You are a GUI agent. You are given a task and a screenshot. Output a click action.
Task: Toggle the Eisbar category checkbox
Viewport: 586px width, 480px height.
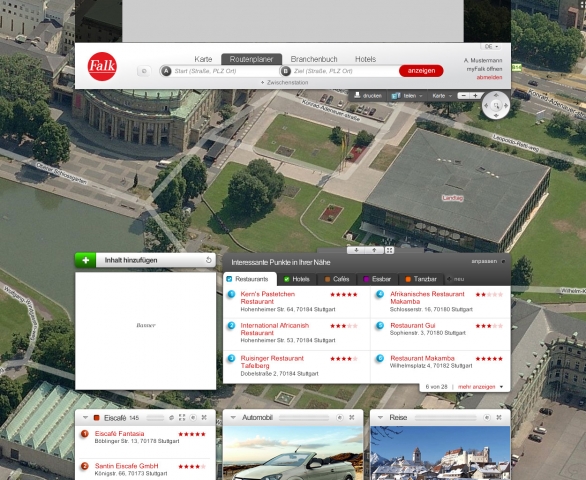click(366, 279)
